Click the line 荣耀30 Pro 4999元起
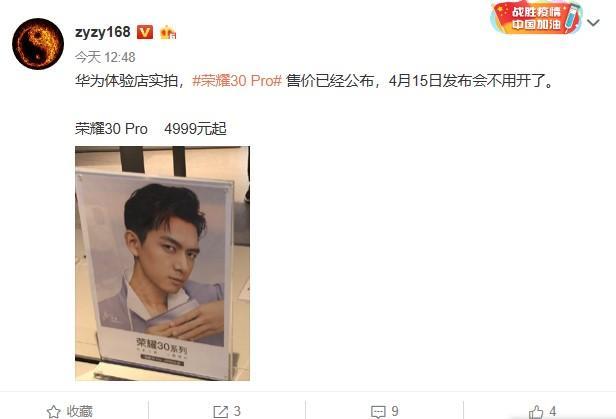The image size is (616, 419). 151,129
